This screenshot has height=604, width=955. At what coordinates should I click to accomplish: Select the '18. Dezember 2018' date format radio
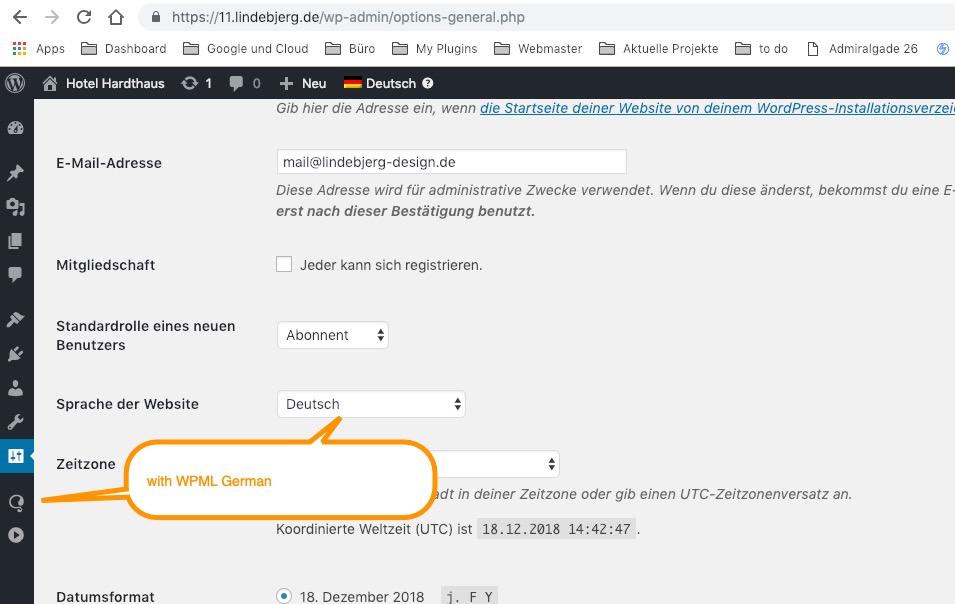[x=284, y=596]
